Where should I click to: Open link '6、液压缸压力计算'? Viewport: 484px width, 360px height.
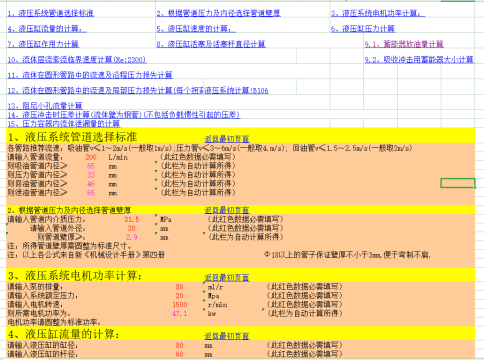point(363,29)
